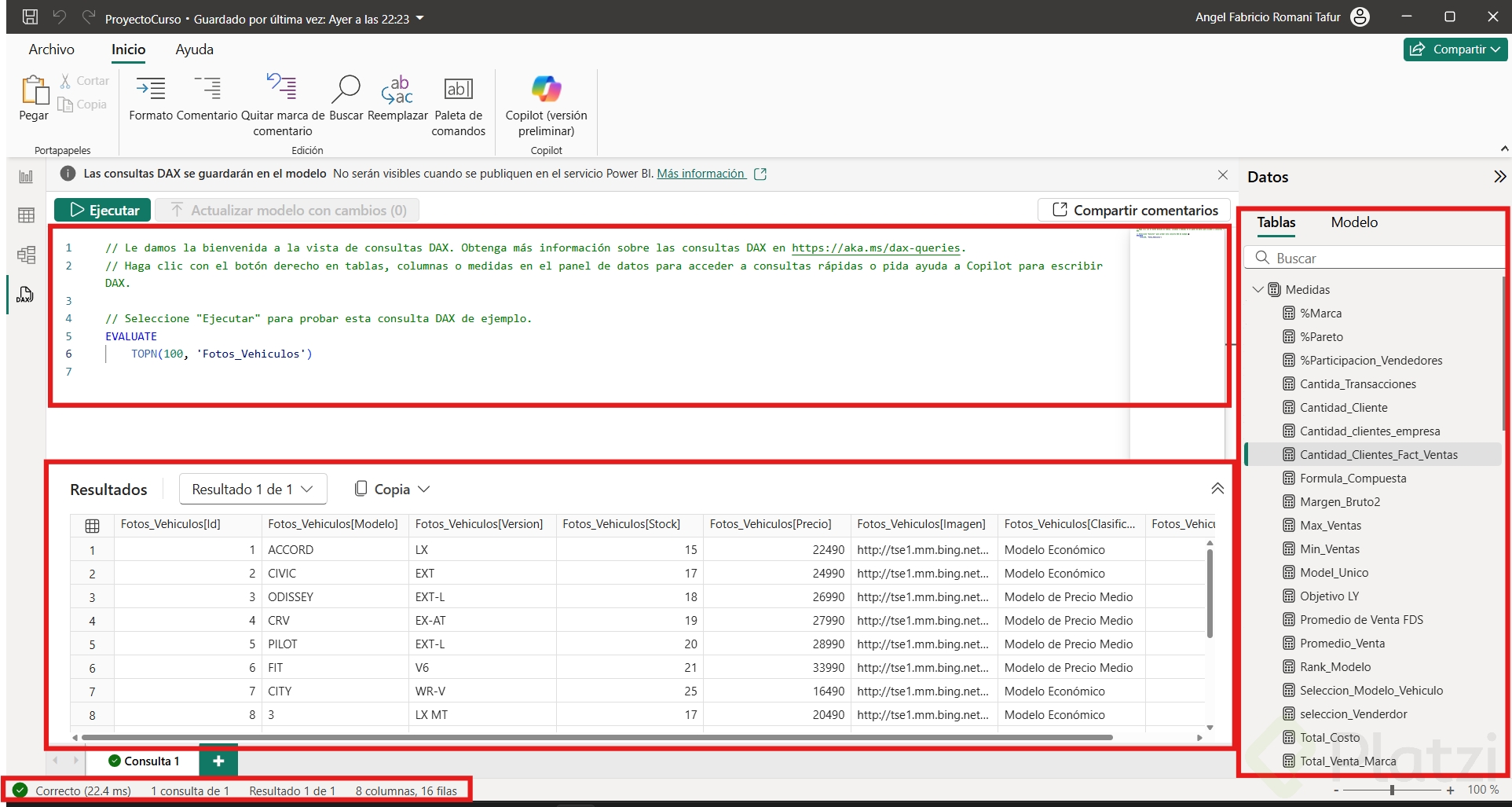The width and height of the screenshot is (1512, 807).
Task: Collapse the Resultados pane with chevron
Action: (x=1217, y=489)
